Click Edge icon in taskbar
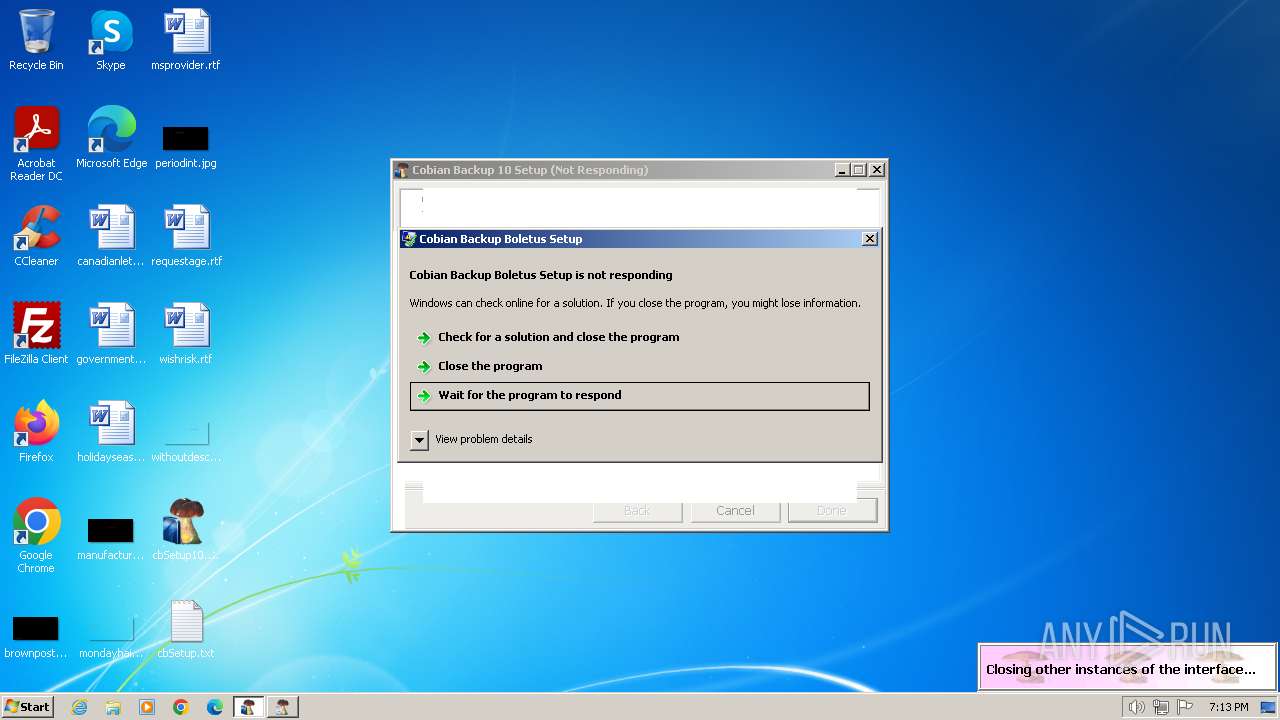The width and height of the screenshot is (1280, 720). [x=215, y=707]
